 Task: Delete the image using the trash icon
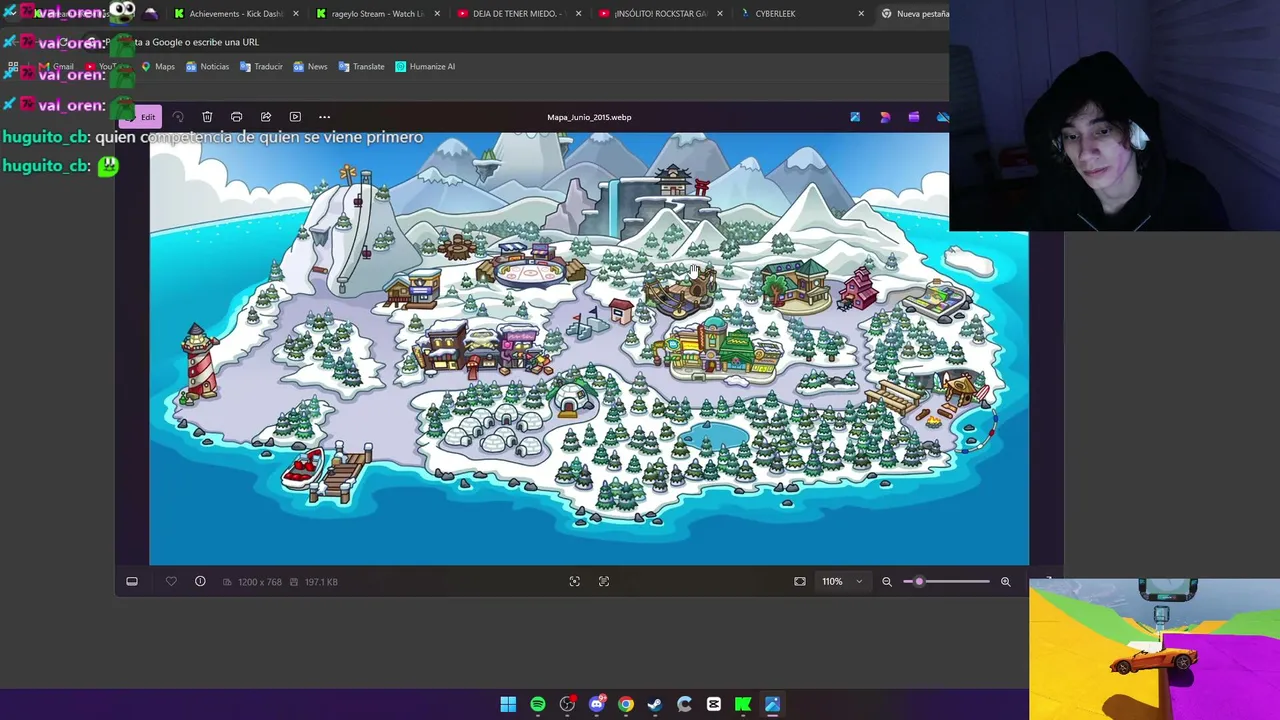207,117
